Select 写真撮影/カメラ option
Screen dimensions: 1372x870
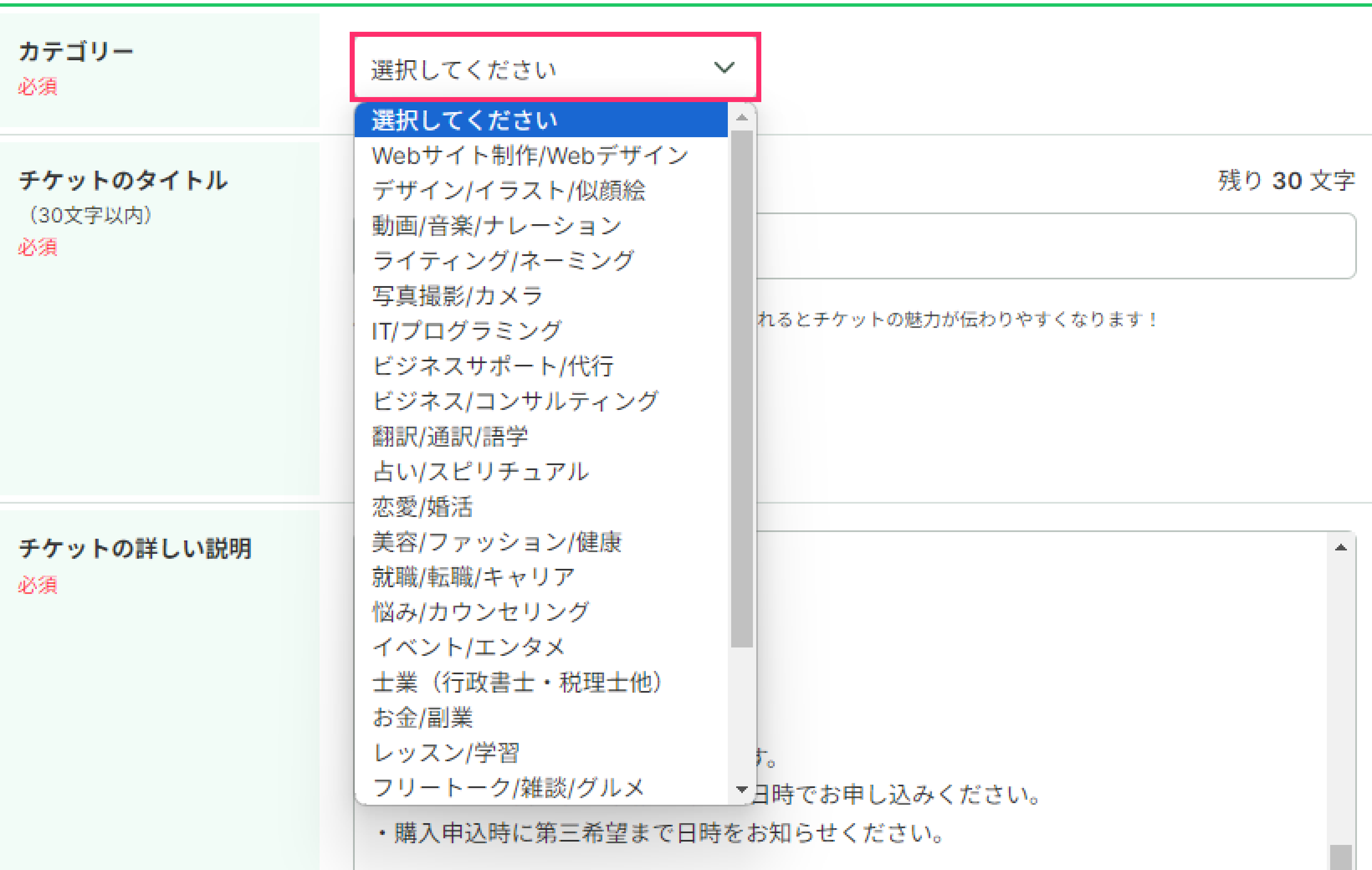pos(457,296)
